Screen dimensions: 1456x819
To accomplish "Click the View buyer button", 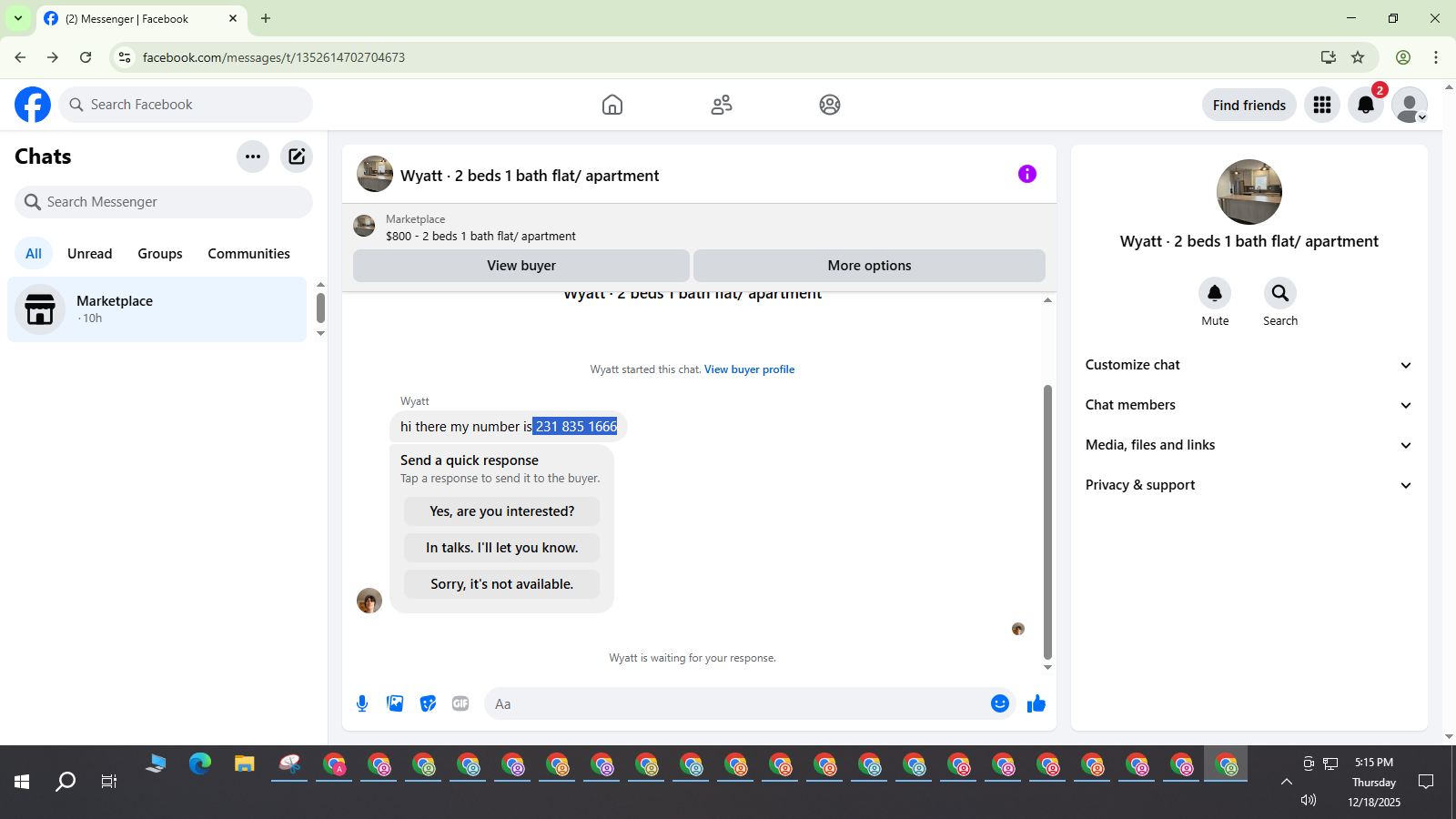I will (x=521, y=266).
